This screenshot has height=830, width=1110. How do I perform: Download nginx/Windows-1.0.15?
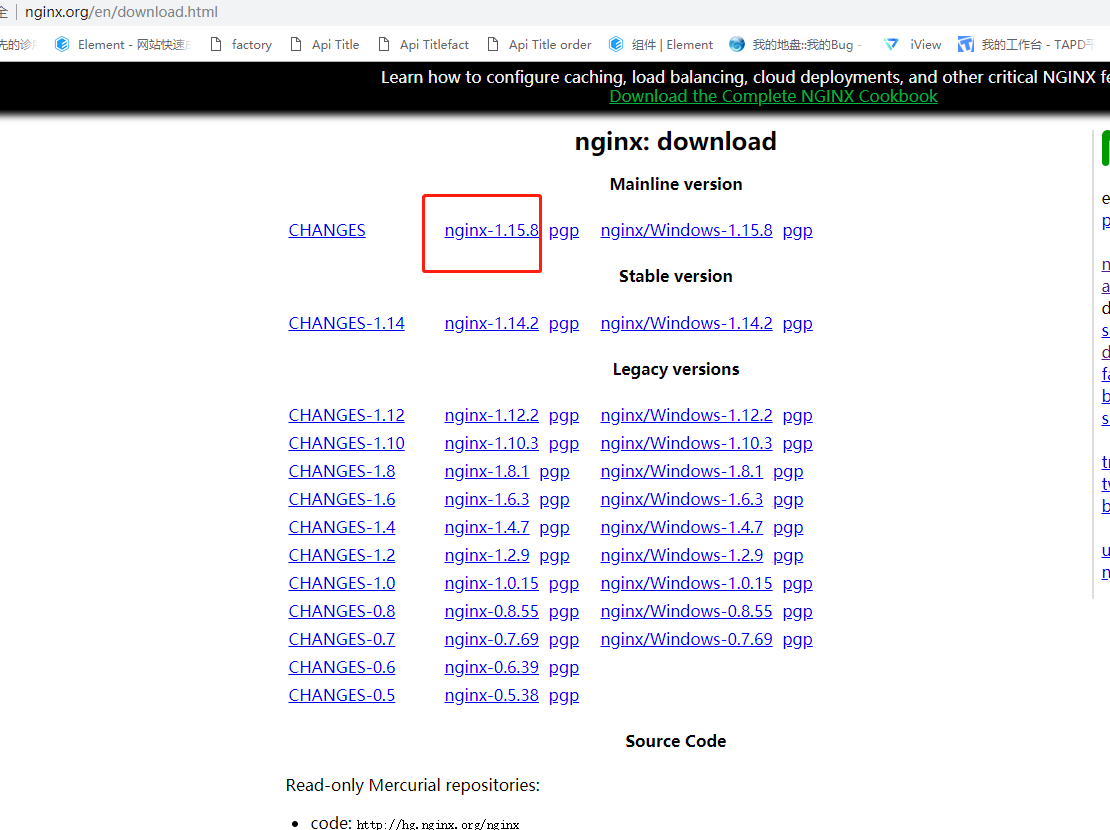click(686, 583)
